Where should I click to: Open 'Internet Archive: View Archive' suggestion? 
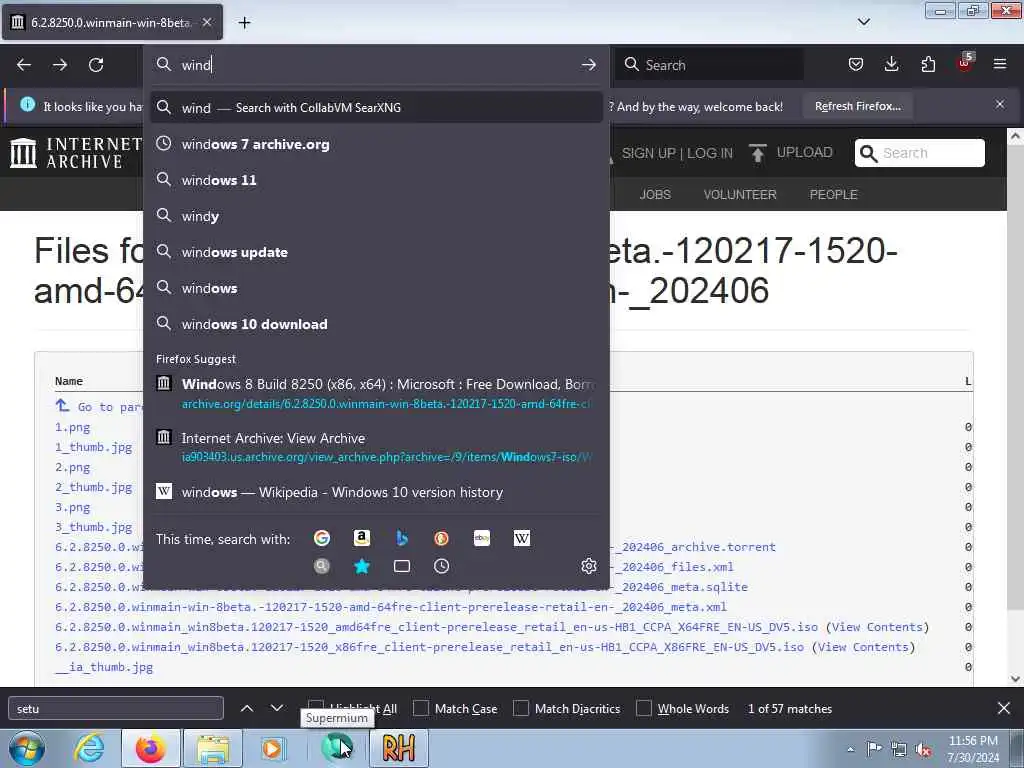376,447
